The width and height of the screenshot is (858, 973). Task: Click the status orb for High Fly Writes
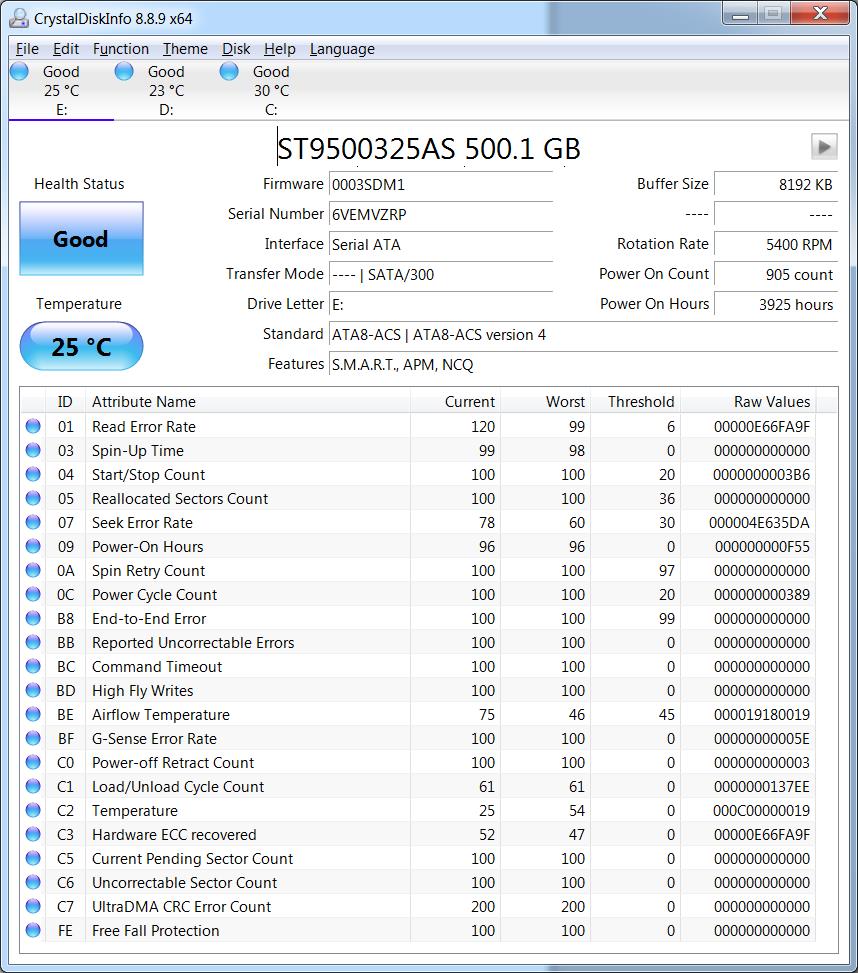pyautogui.click(x=33, y=691)
